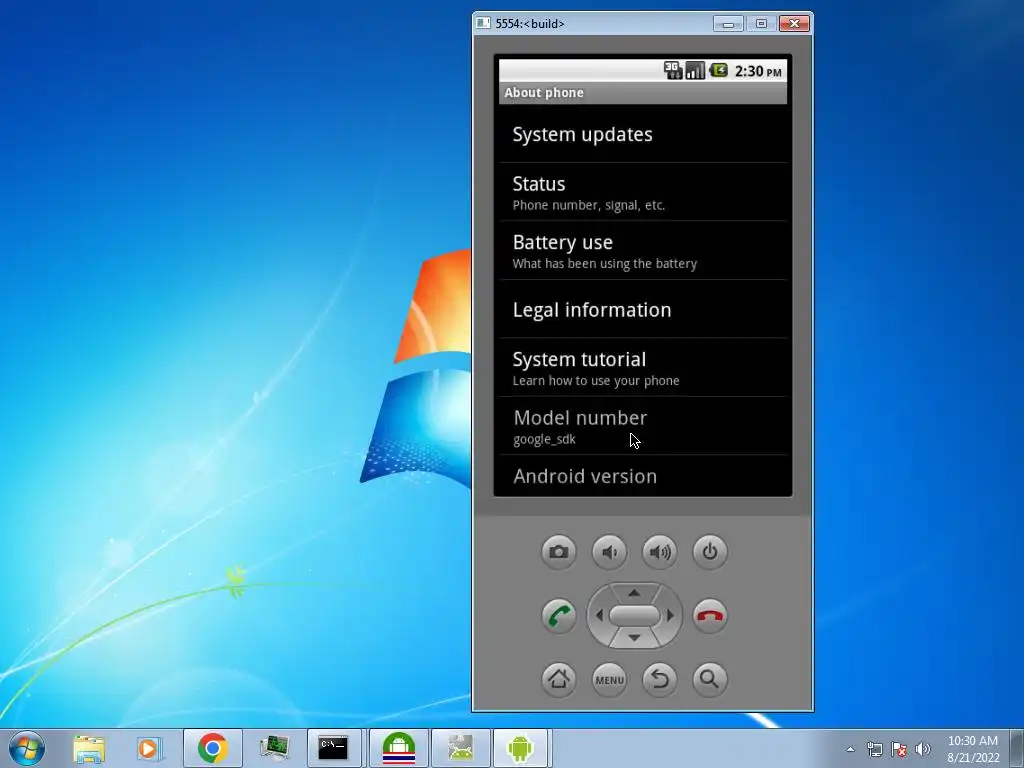
Task: Go to Android home screen button
Action: click(558, 679)
